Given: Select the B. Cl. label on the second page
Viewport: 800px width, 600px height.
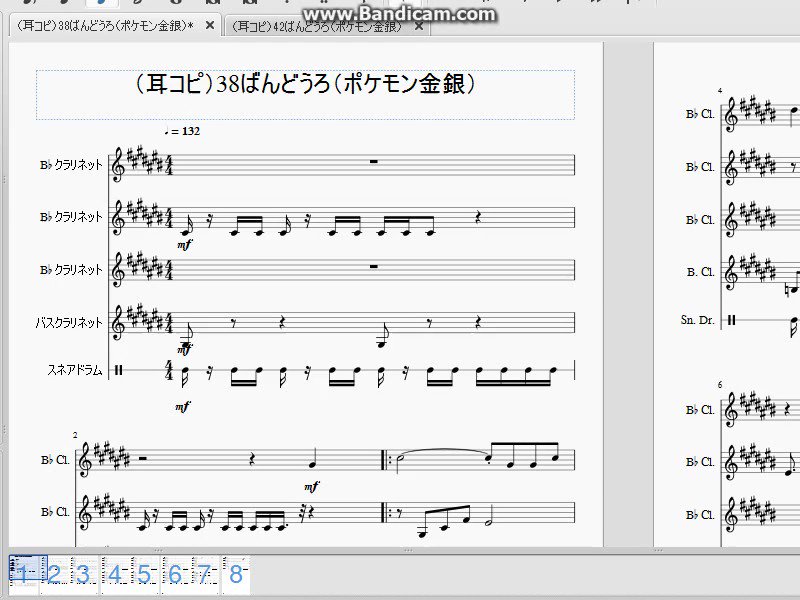Looking at the screenshot, I should (700, 272).
